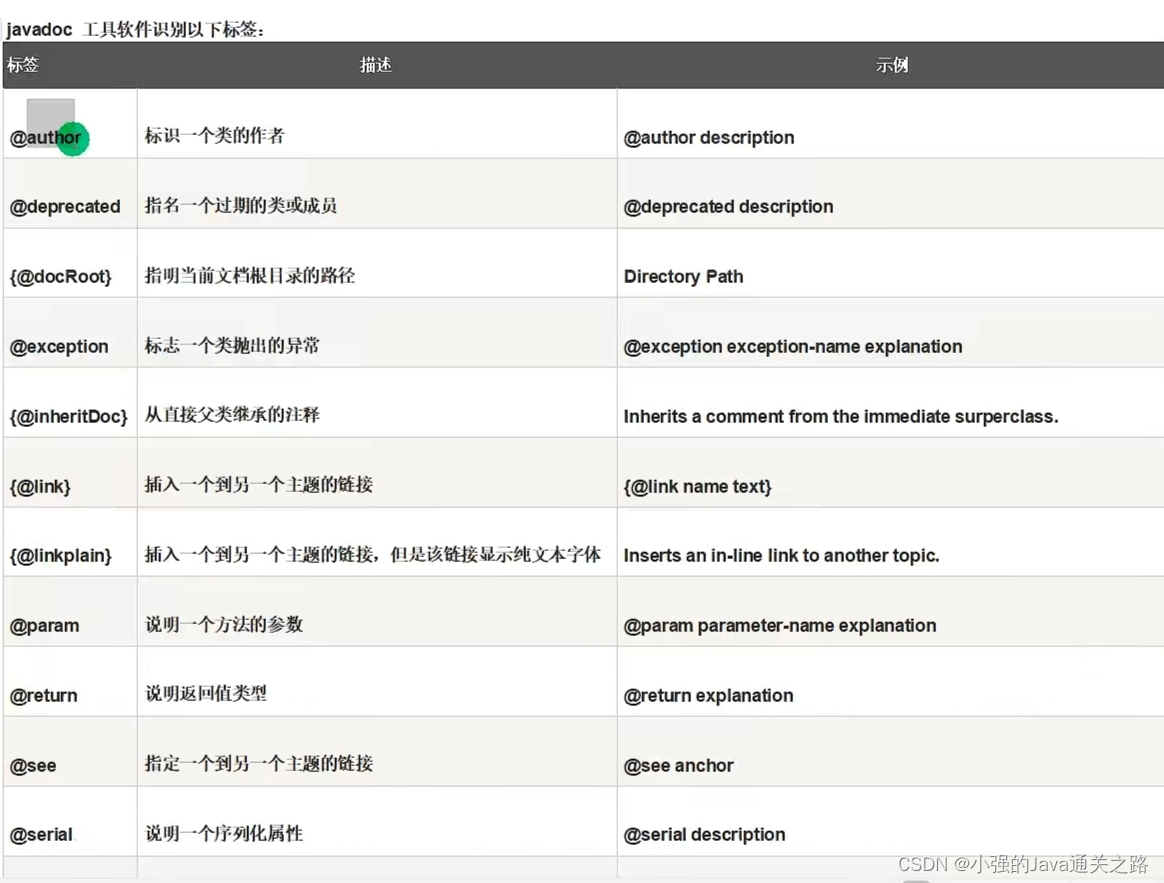Click description '说明一个序列化属性'

[223, 833]
